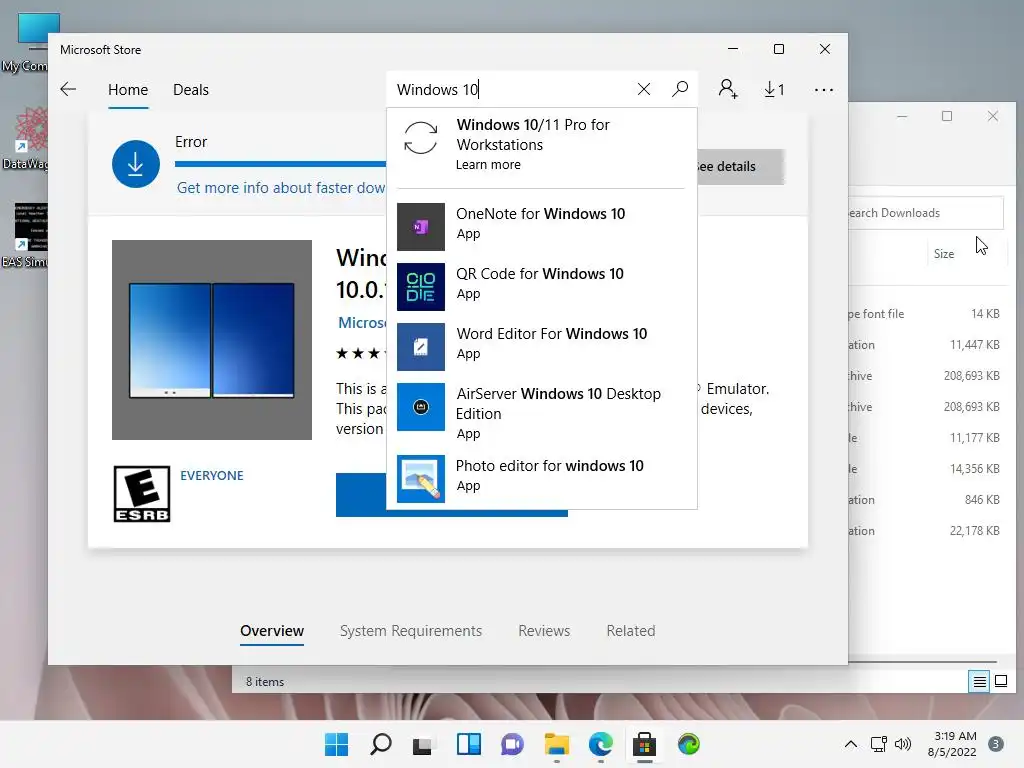The height and width of the screenshot is (768, 1024).
Task: Click the See details button
Action: pos(741,167)
